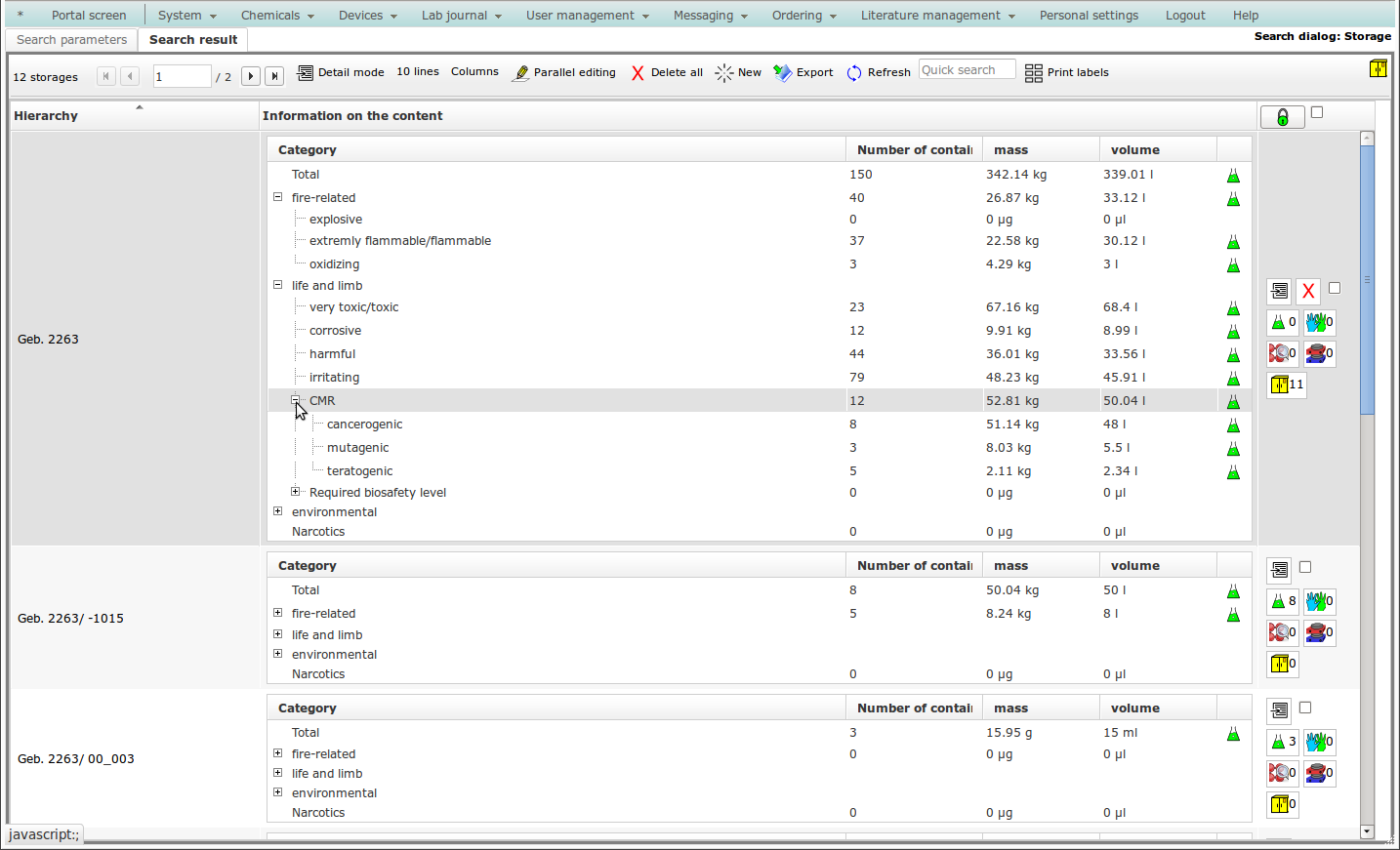Click Print labels in the toolbar
This screenshot has height=850, width=1400.
click(1067, 72)
